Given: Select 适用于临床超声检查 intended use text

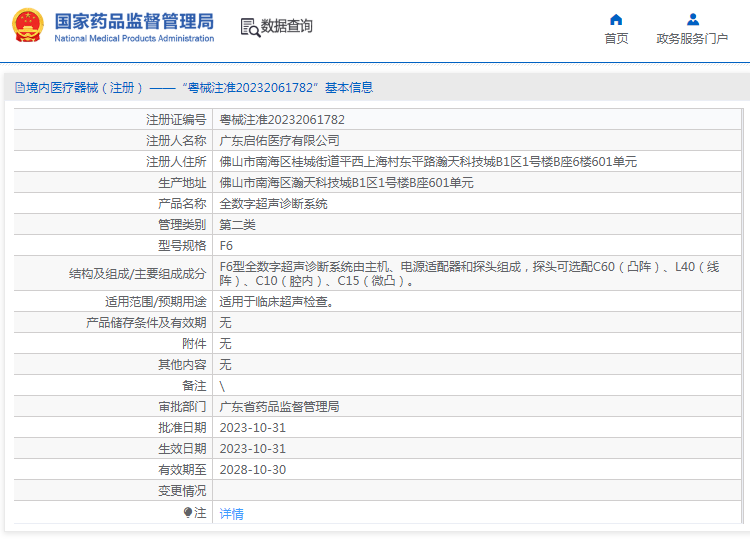Looking at the screenshot, I should pyautogui.click(x=276, y=302).
